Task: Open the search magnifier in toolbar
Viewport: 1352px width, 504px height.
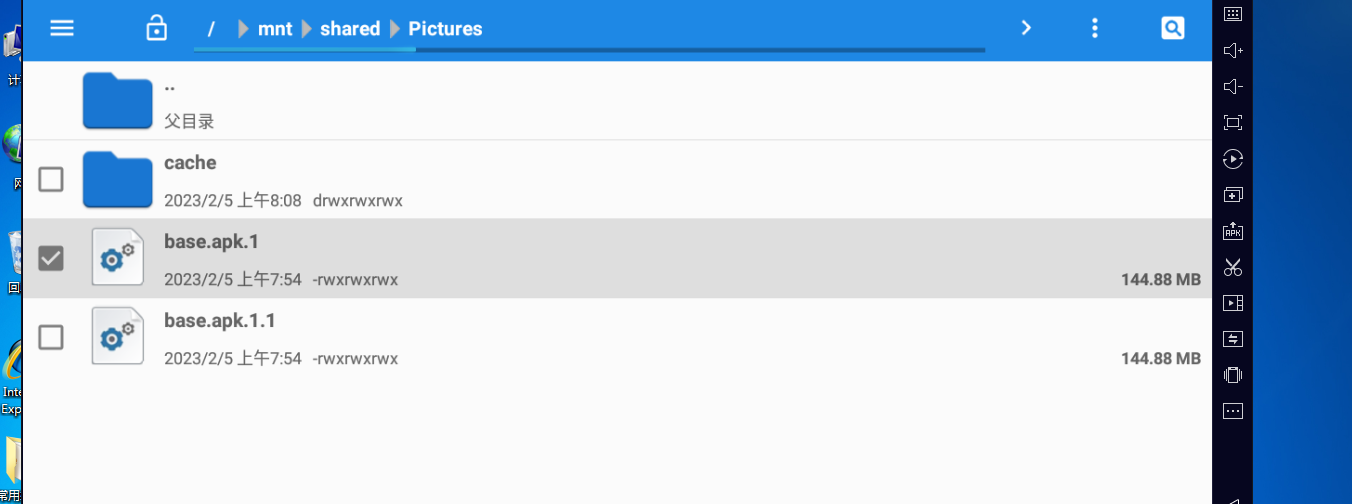Action: coord(1172,28)
